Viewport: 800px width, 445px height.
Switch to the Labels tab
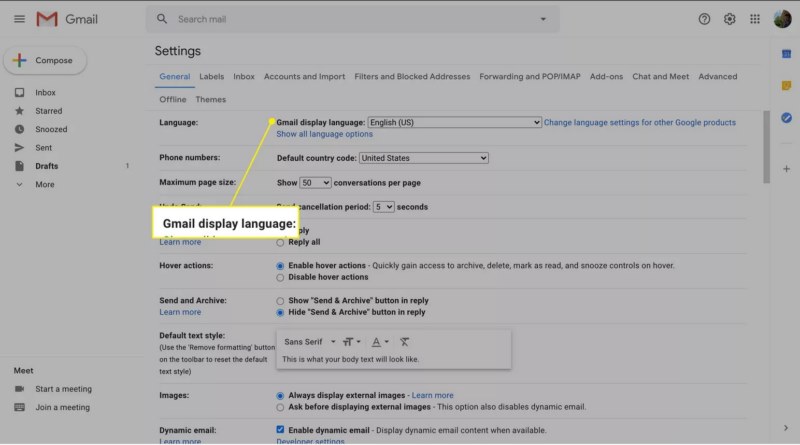[211, 77]
